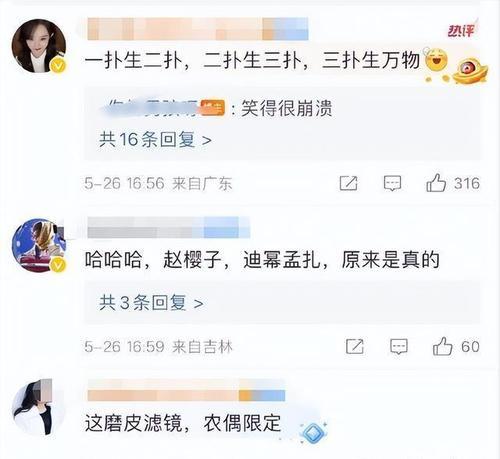Forward the Jilin comment using share icon

pyautogui.click(x=355, y=346)
